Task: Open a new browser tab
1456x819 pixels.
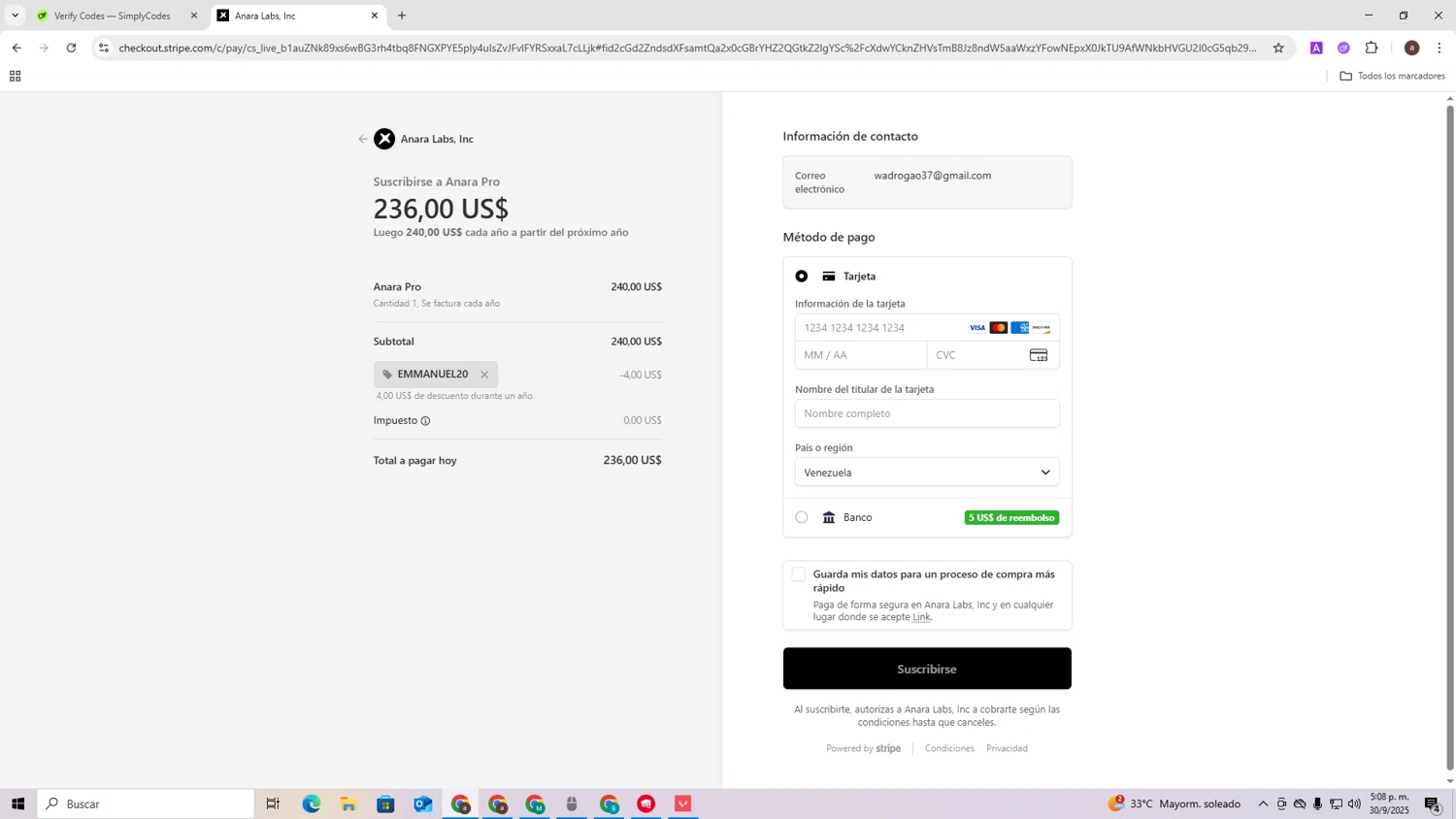Action: [402, 16]
